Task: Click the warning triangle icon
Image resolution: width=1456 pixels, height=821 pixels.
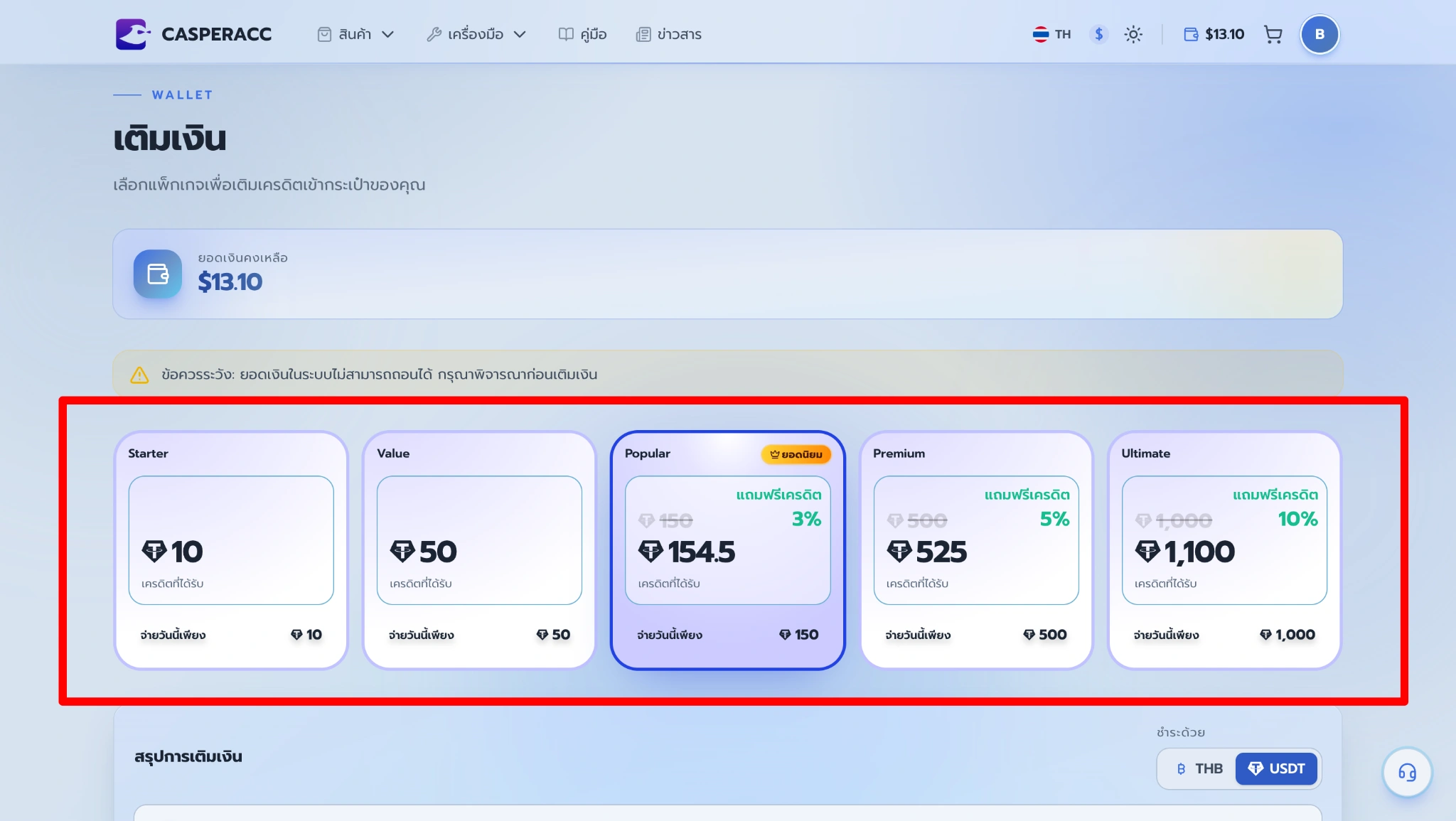Action: pos(139,375)
